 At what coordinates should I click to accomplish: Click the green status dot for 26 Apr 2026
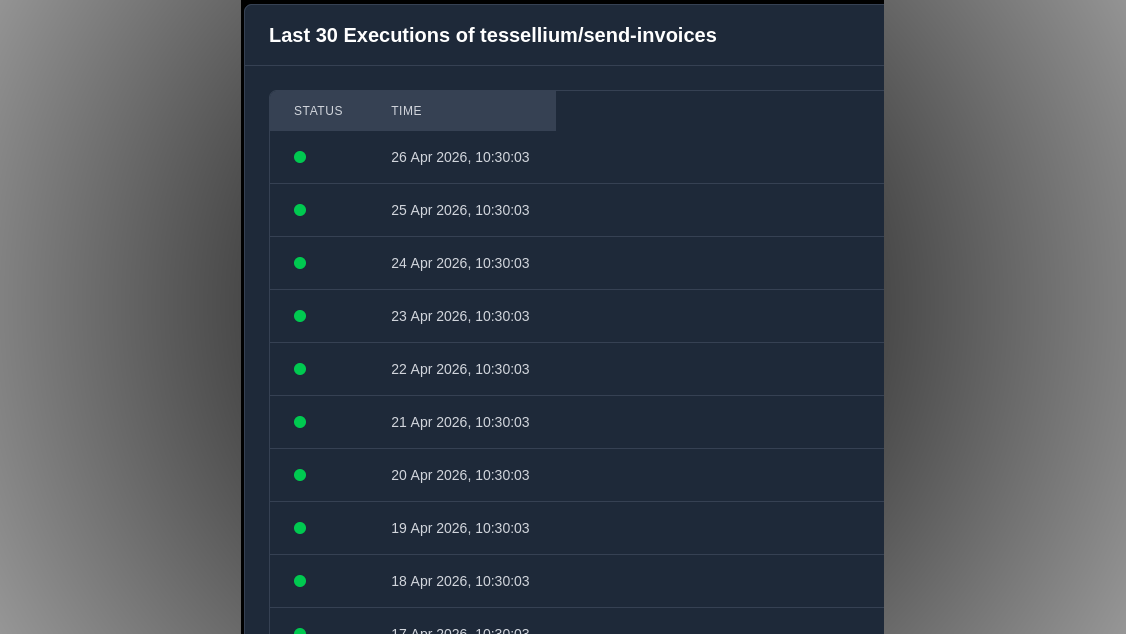click(x=300, y=157)
